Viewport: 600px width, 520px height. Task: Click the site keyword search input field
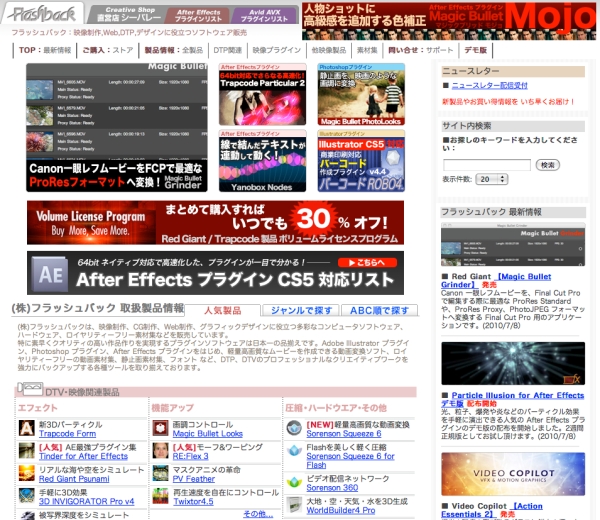tap(487, 164)
